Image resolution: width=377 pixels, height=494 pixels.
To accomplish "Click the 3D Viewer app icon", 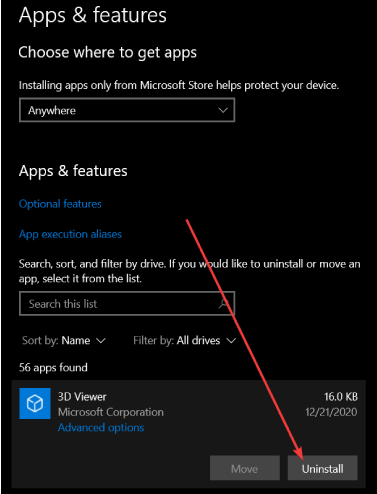I will pos(35,403).
